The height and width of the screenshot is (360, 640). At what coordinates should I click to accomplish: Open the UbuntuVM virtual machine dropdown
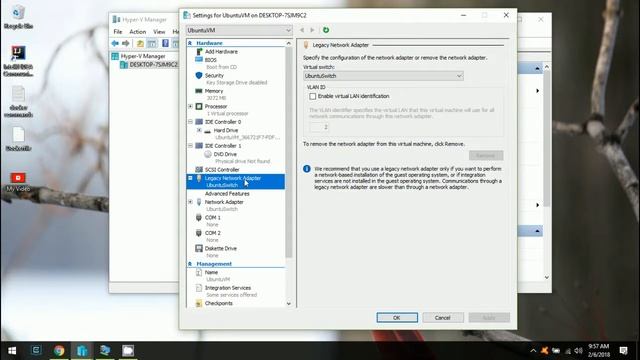[239, 30]
